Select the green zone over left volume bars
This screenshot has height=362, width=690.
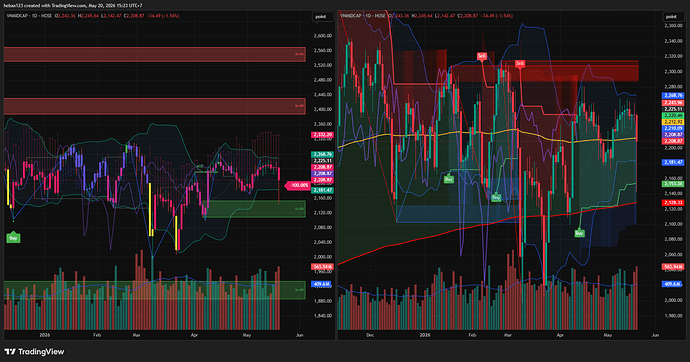[154, 290]
